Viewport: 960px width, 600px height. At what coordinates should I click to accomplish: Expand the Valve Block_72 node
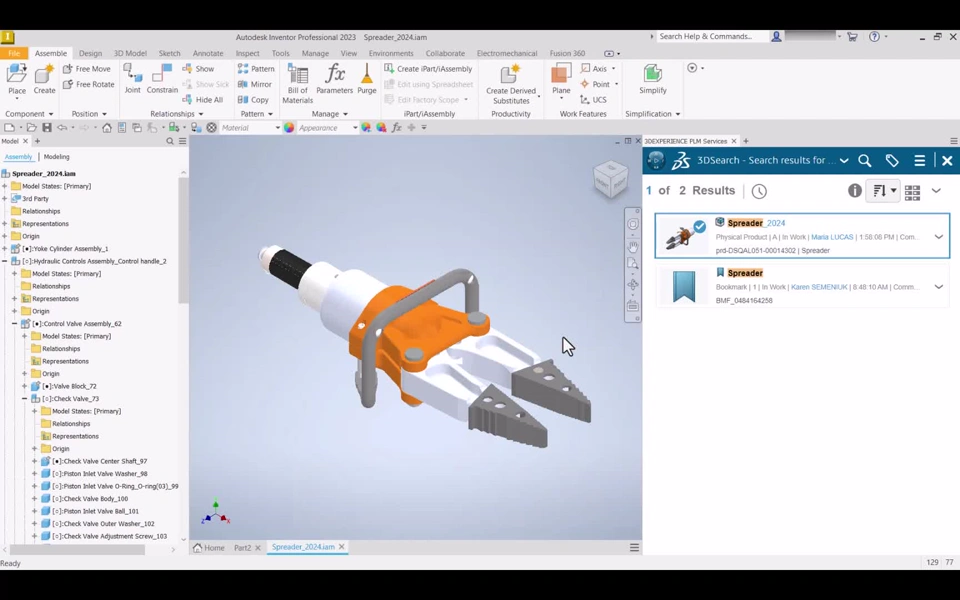click(24, 386)
